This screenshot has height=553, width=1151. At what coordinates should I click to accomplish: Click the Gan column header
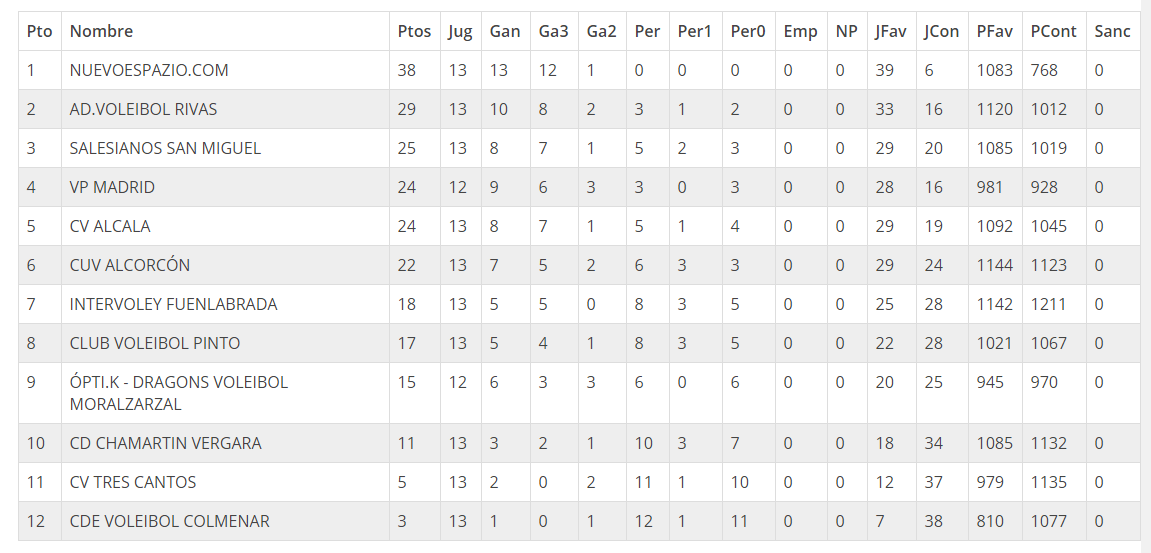[x=505, y=32]
